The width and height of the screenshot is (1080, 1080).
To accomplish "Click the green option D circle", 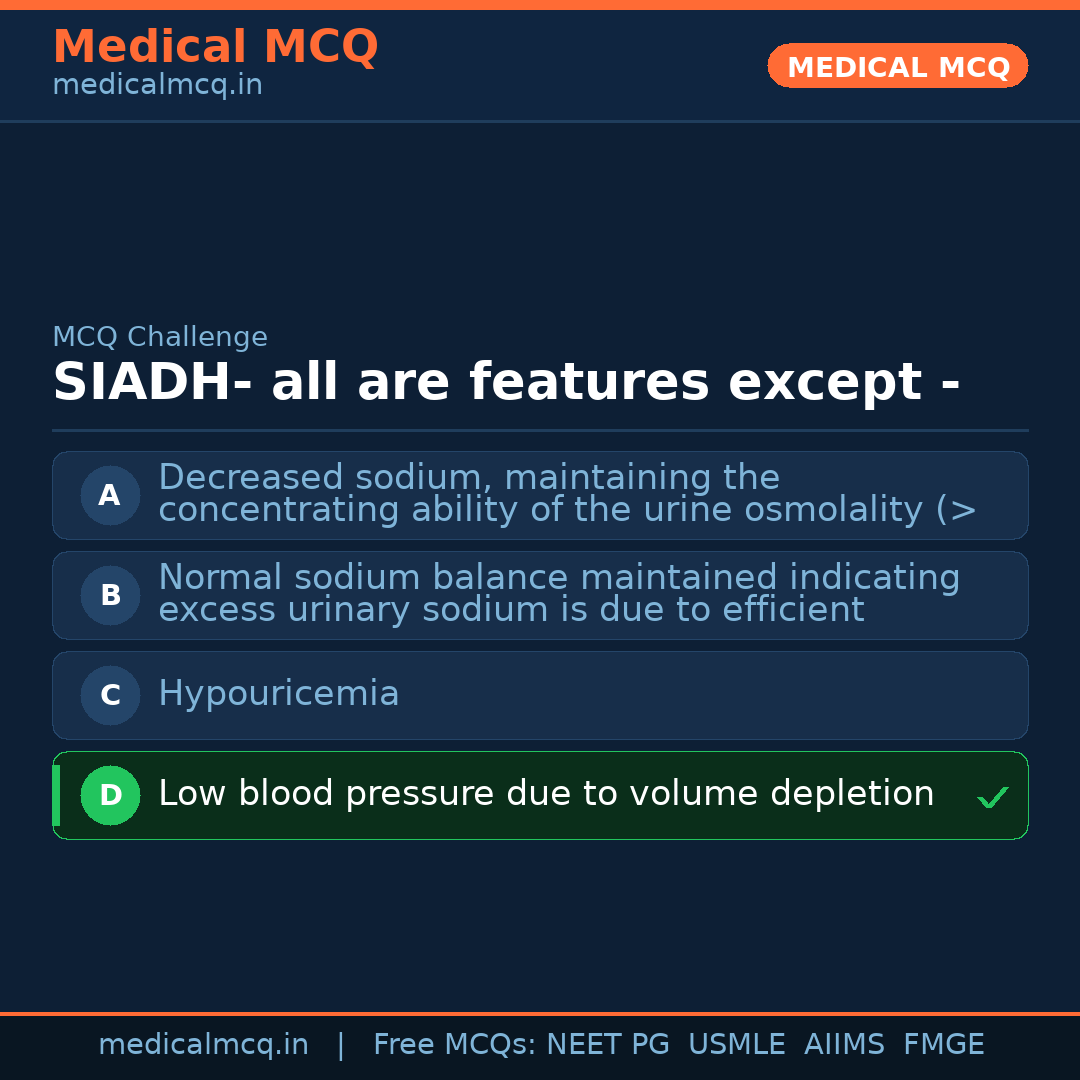I will point(110,795).
